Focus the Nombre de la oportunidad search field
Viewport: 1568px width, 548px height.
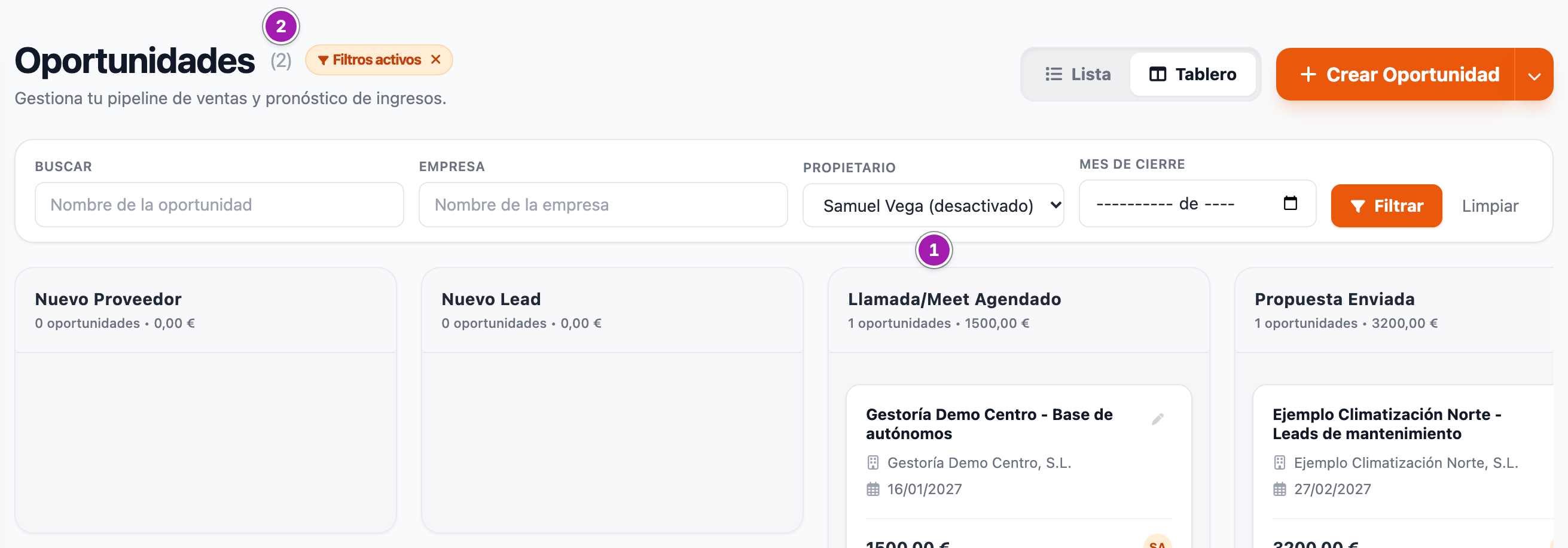pyautogui.click(x=219, y=205)
